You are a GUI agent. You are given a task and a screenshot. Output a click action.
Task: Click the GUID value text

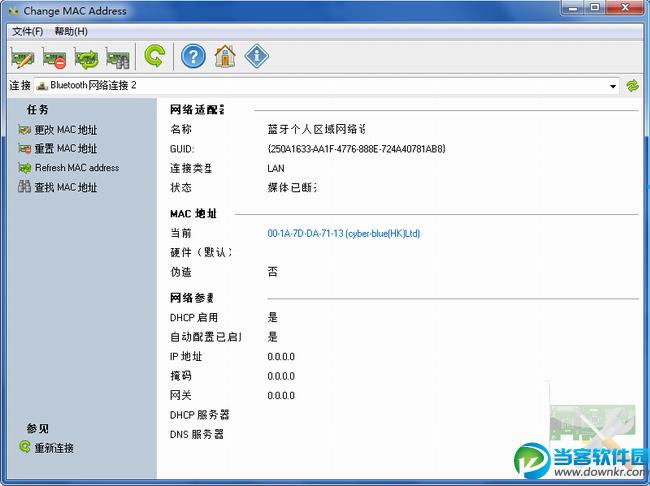tap(357, 148)
